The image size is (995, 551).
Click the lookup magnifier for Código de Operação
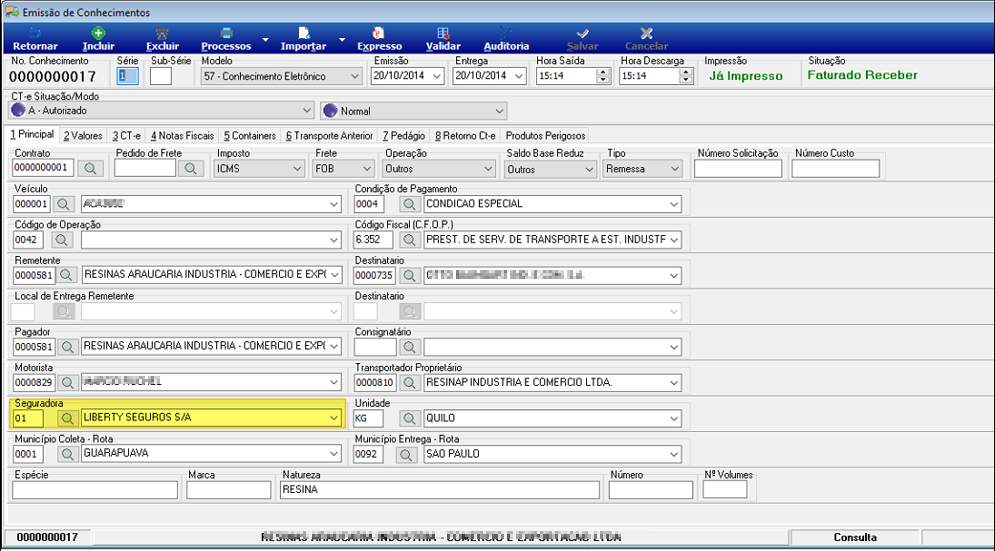point(63,240)
